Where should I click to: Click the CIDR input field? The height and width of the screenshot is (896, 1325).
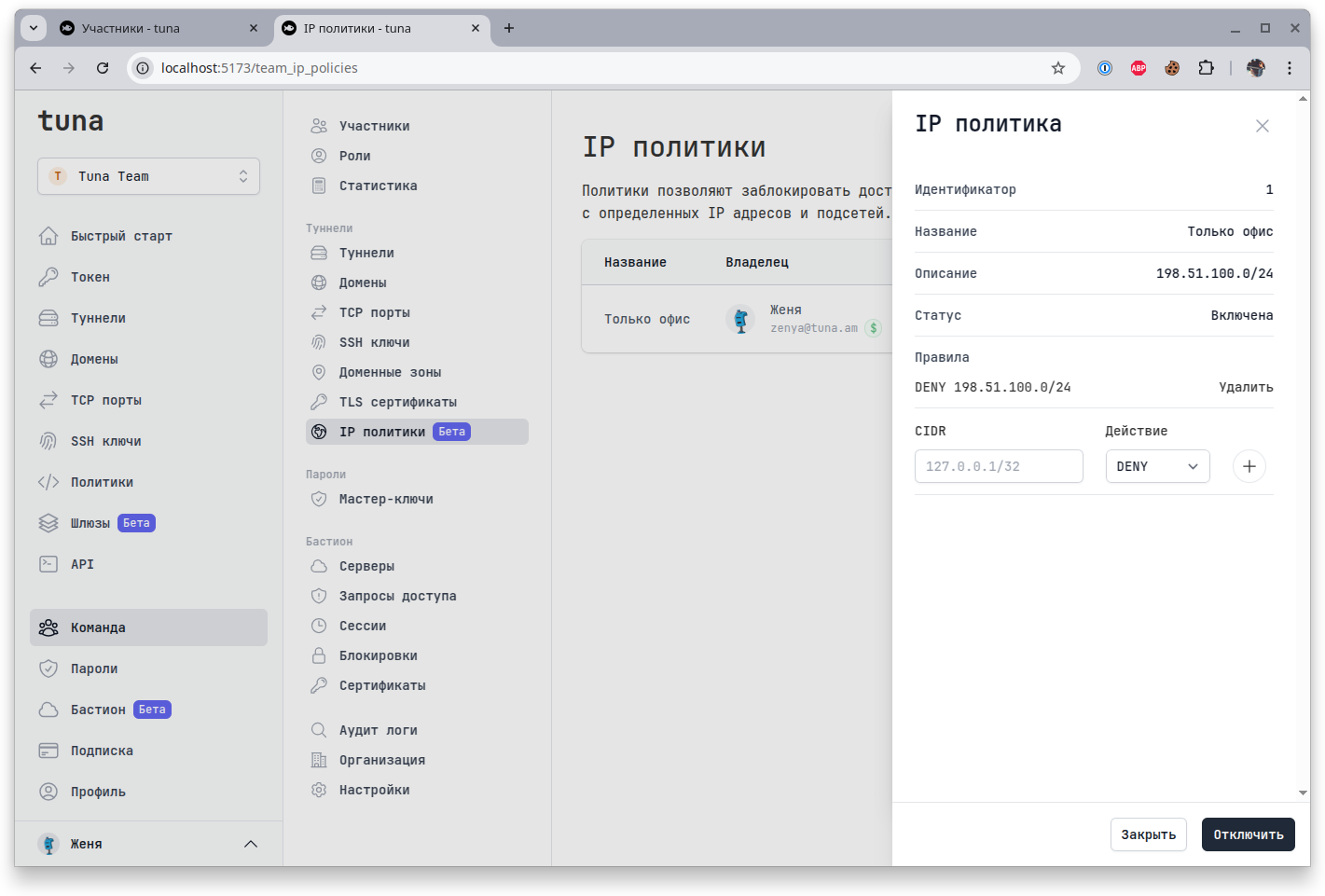coord(998,465)
